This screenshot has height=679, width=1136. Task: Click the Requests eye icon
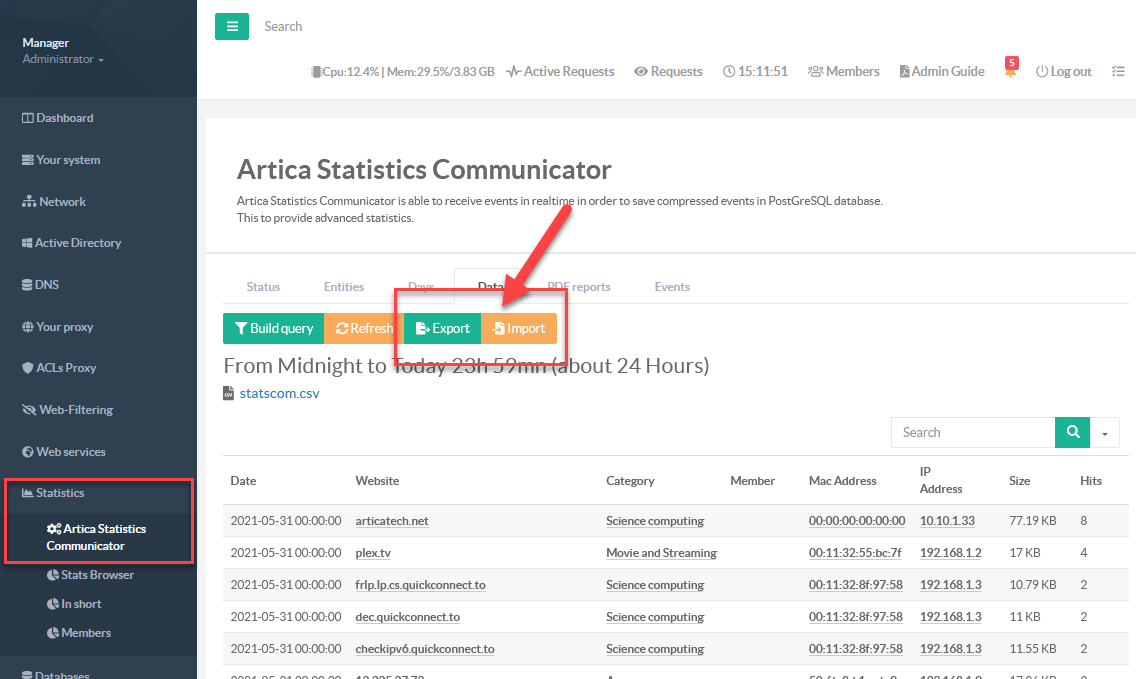click(x=668, y=72)
